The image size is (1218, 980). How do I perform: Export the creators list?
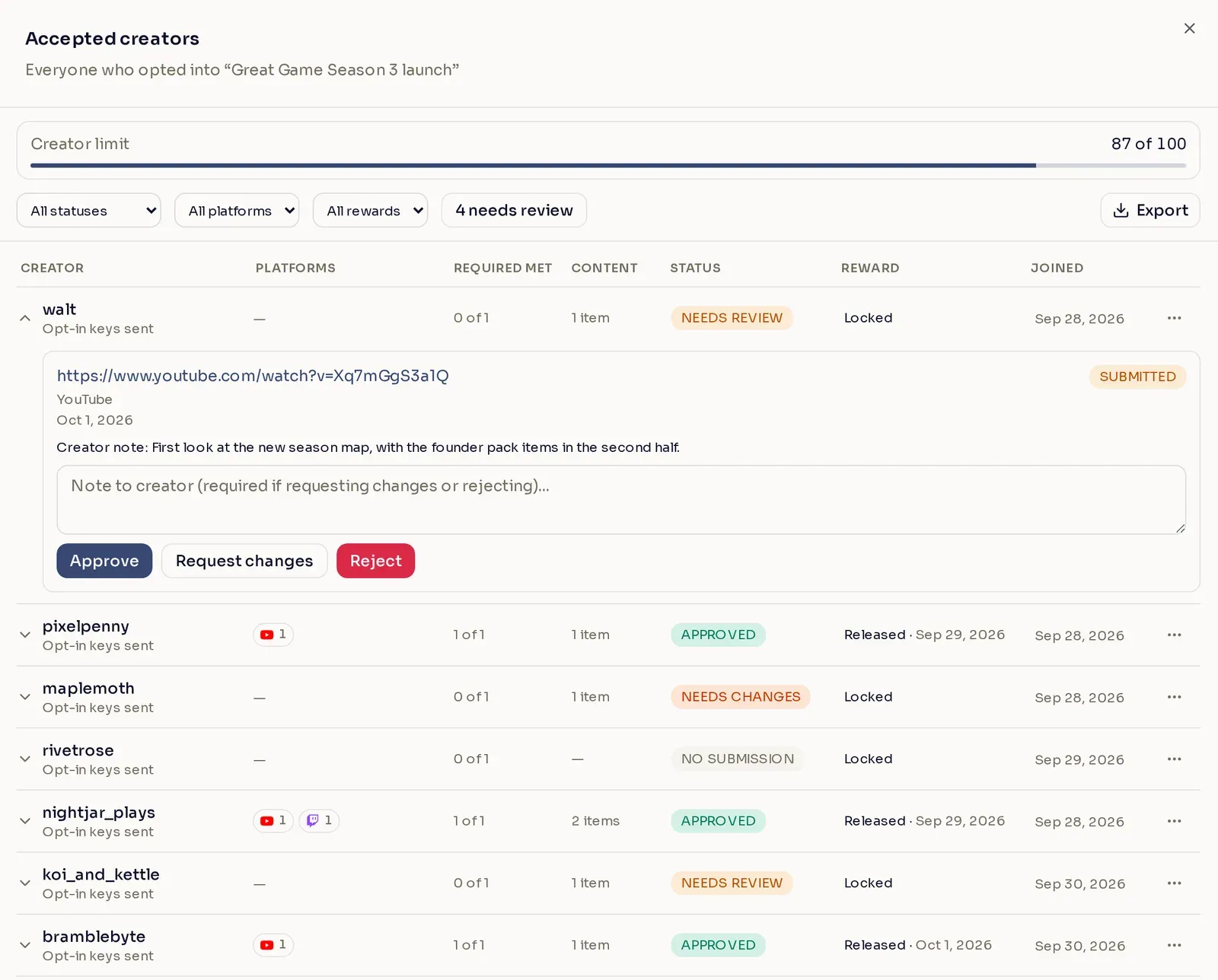click(x=1150, y=211)
